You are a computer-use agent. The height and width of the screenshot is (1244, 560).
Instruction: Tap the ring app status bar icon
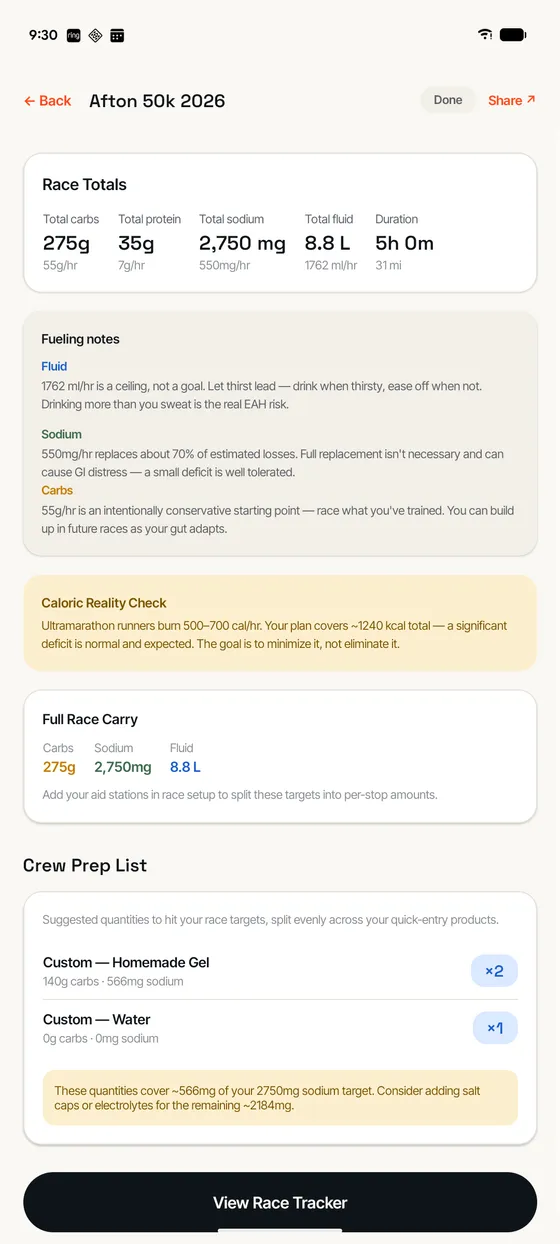[73, 35]
